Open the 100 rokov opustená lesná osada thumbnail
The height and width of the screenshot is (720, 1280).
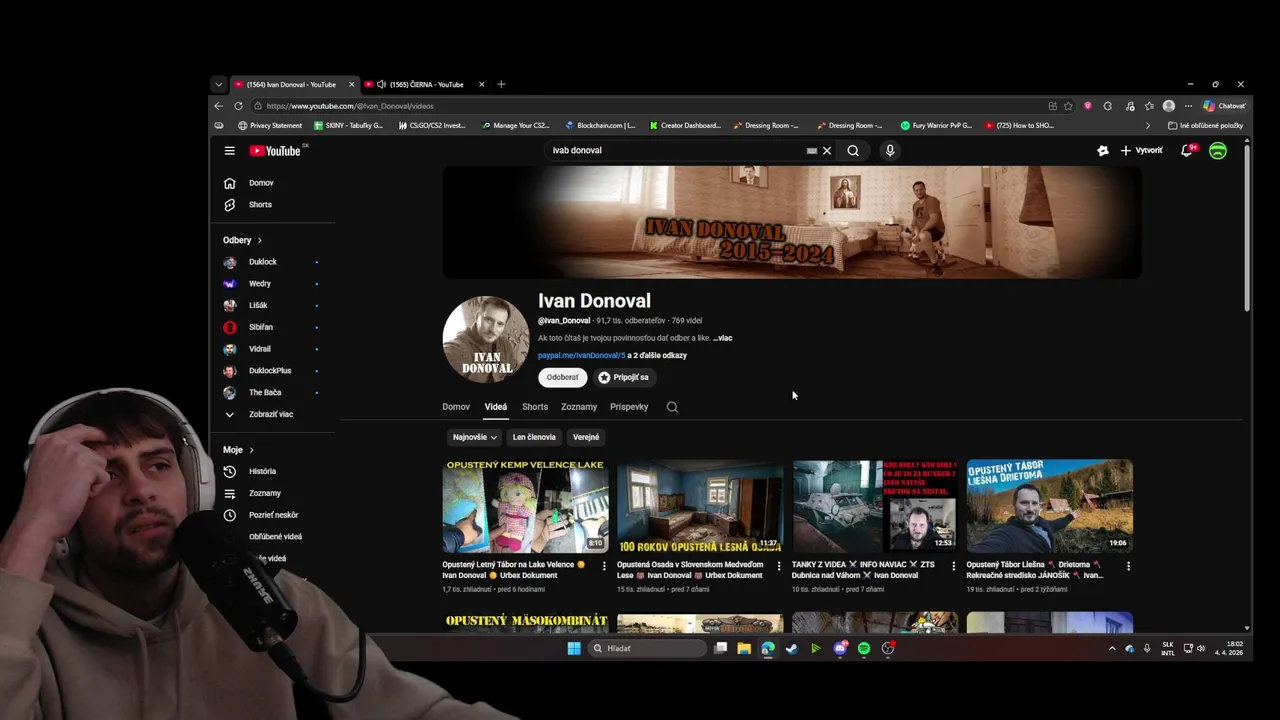[x=700, y=506]
